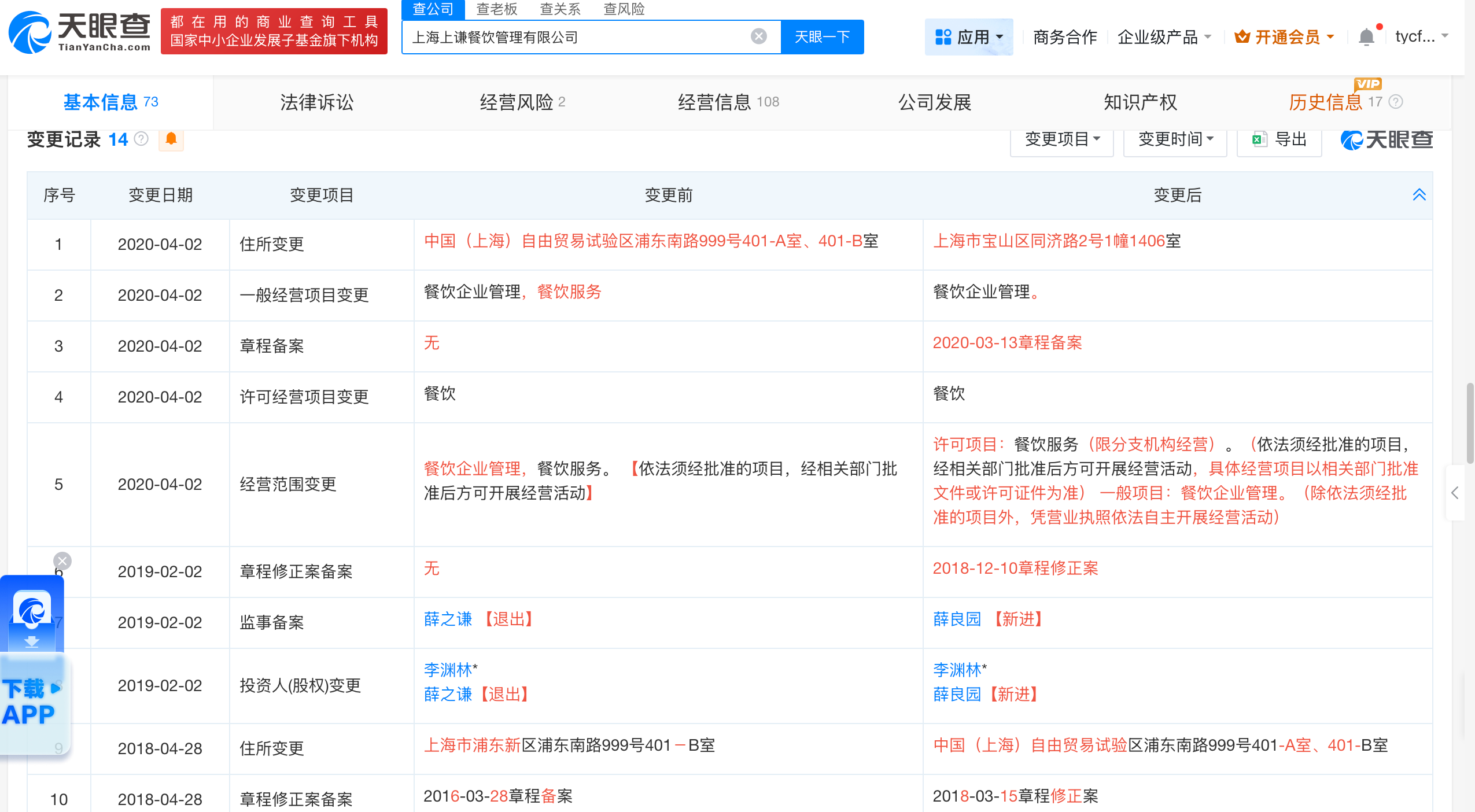Open notifications via the bell icon
This screenshot has height=812, width=1475.
tap(1367, 36)
